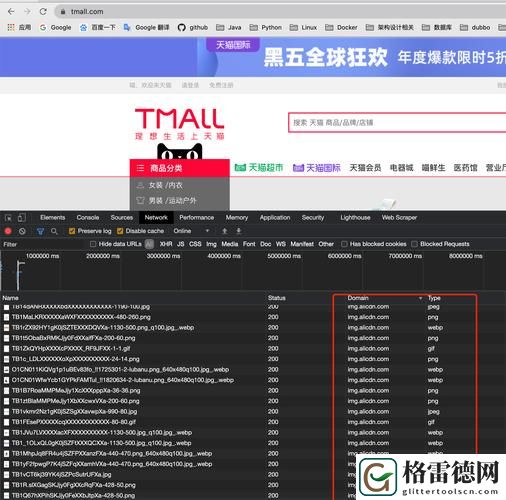Screen dimensions: 506x500
Task: Open network search magnifier
Action: pos(54,231)
